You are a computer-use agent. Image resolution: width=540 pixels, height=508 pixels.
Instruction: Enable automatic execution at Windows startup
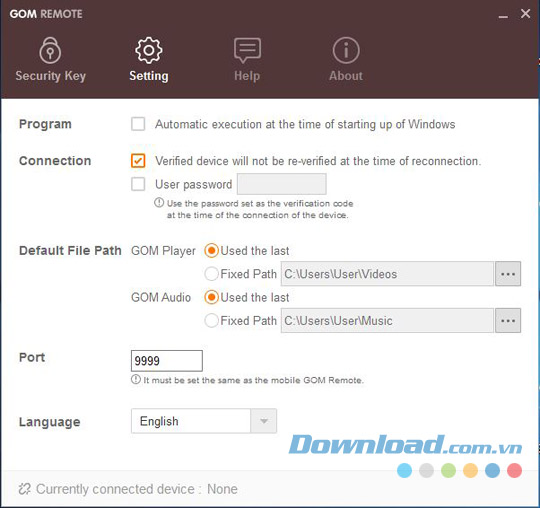coord(138,124)
